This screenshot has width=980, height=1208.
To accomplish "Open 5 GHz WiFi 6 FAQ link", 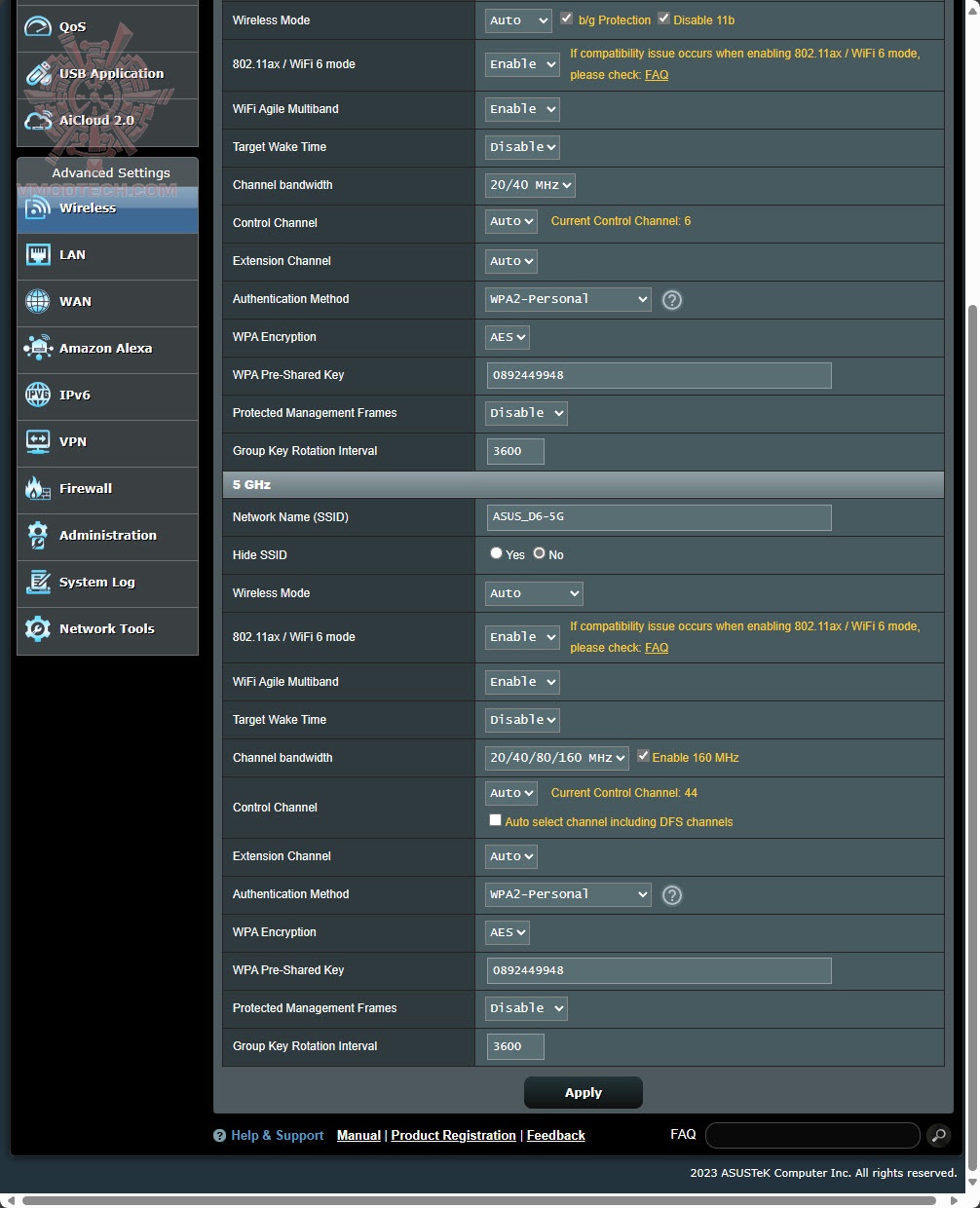I will click(x=657, y=648).
